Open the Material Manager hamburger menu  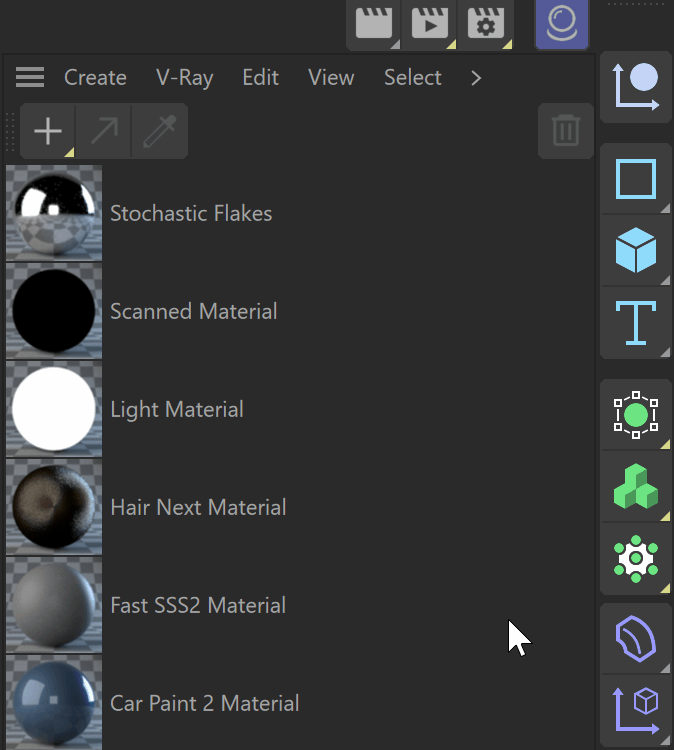pyautogui.click(x=30, y=77)
